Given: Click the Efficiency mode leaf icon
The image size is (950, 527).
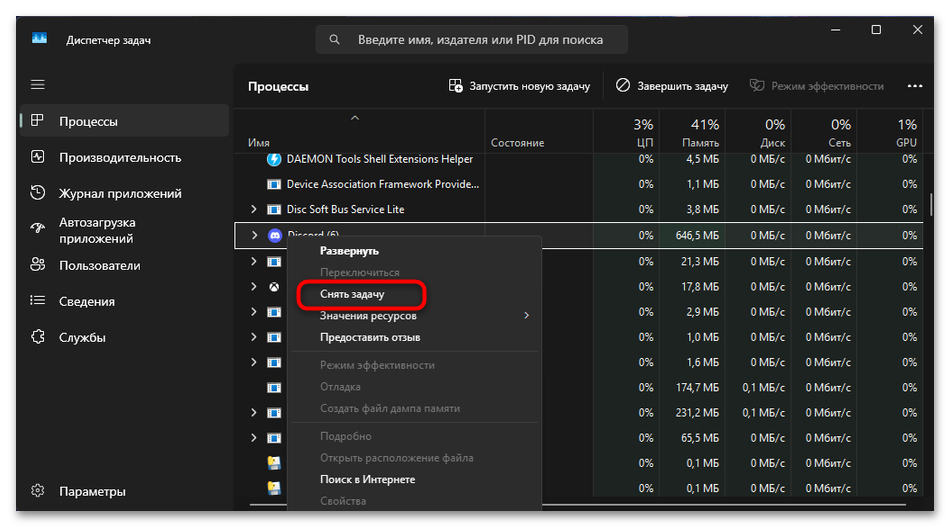Looking at the screenshot, I should point(757,85).
